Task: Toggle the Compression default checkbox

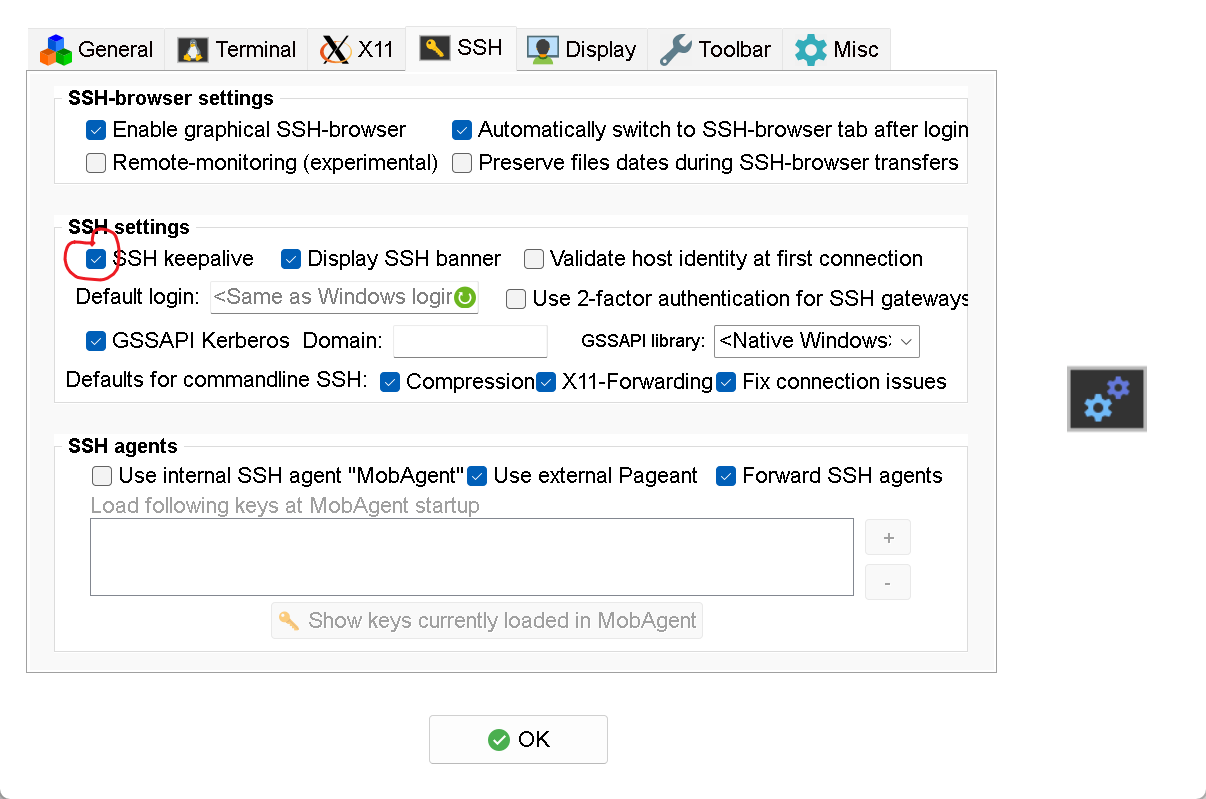Action: pyautogui.click(x=390, y=382)
